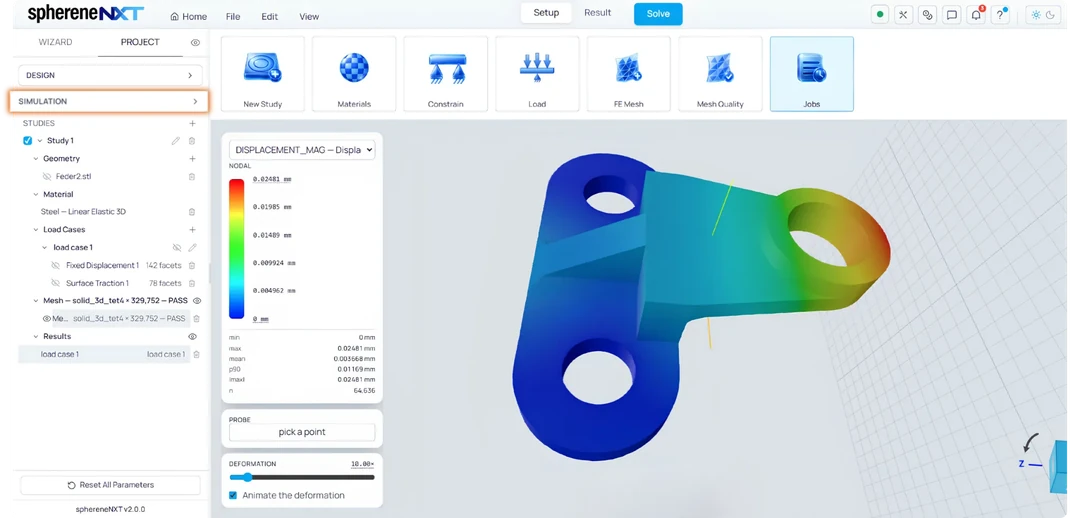Add a new study with plus icon
The height and width of the screenshot is (518, 1080).
click(x=192, y=123)
